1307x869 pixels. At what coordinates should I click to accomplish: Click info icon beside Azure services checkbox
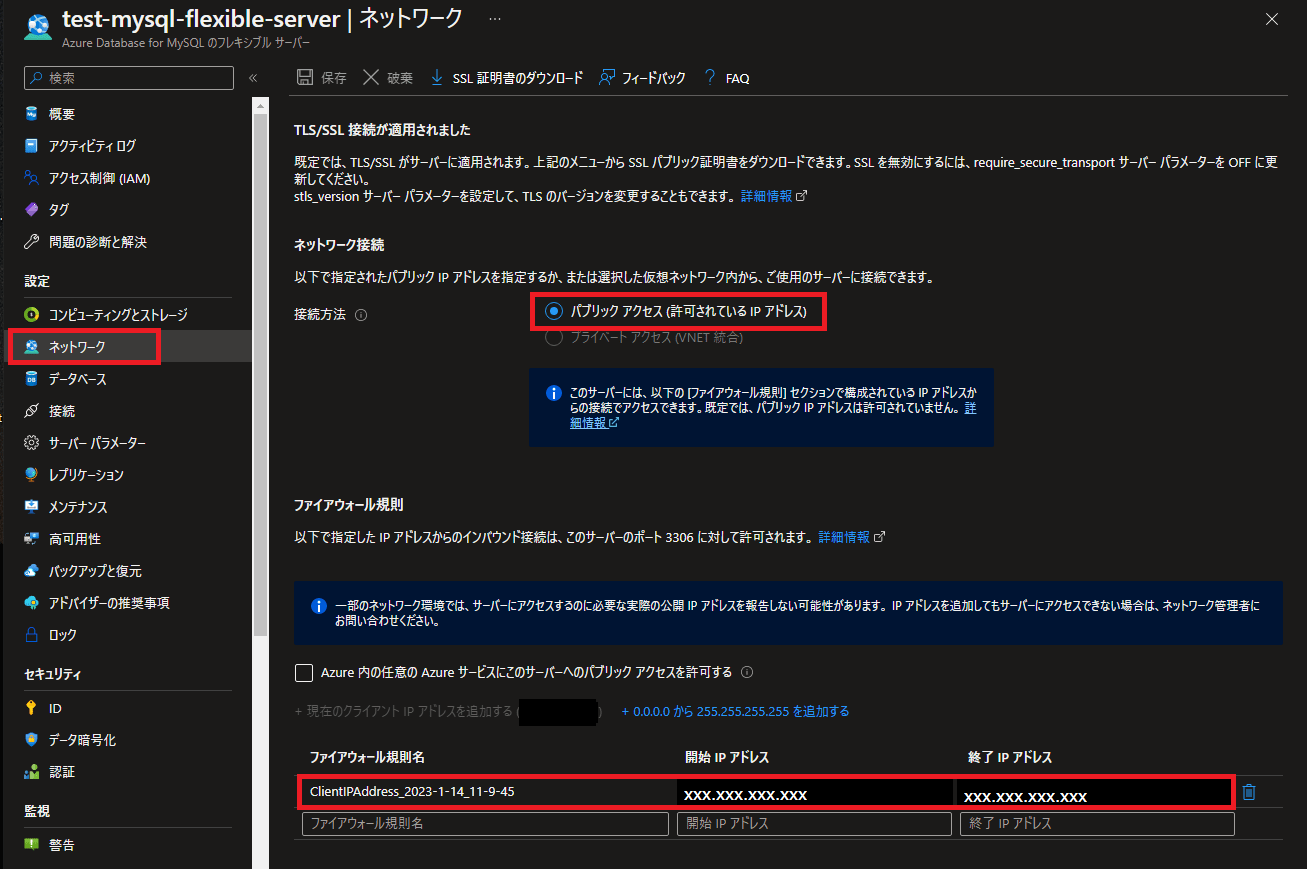pyautogui.click(x=747, y=672)
